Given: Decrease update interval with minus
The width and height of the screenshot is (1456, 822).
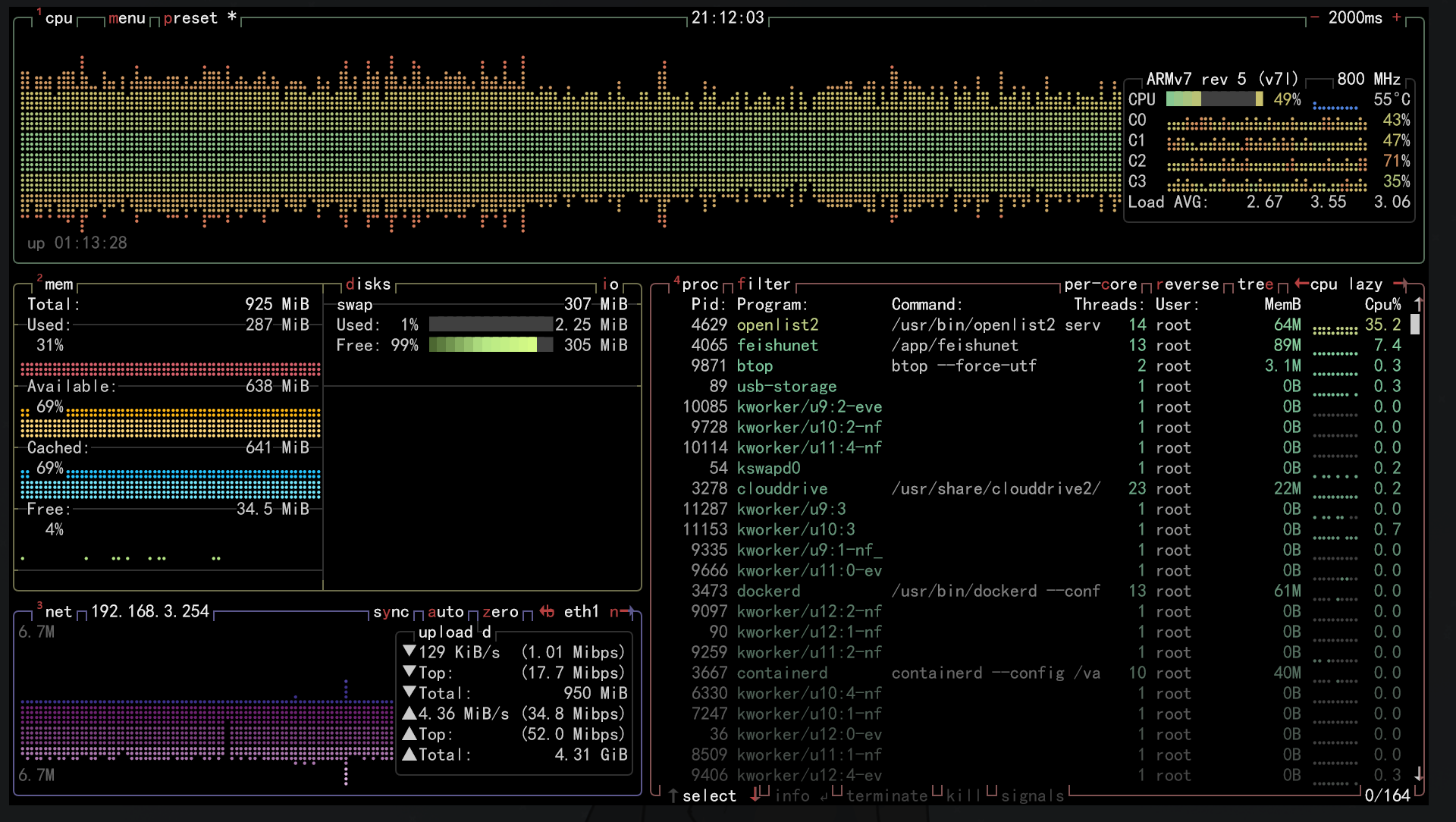Looking at the screenshot, I should tap(1314, 17).
